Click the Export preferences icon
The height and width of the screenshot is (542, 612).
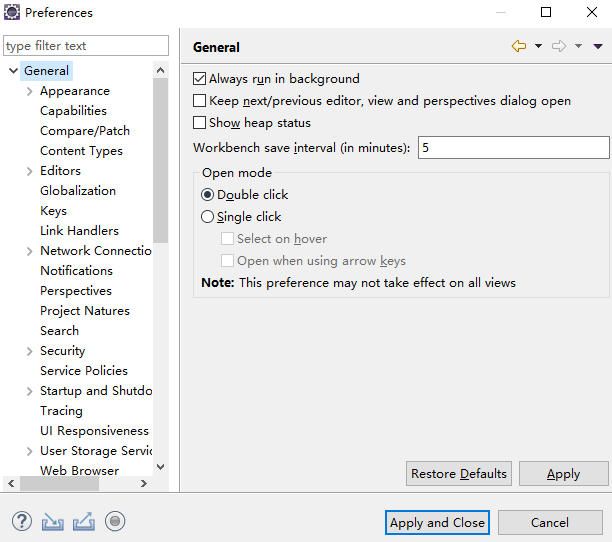(x=84, y=522)
